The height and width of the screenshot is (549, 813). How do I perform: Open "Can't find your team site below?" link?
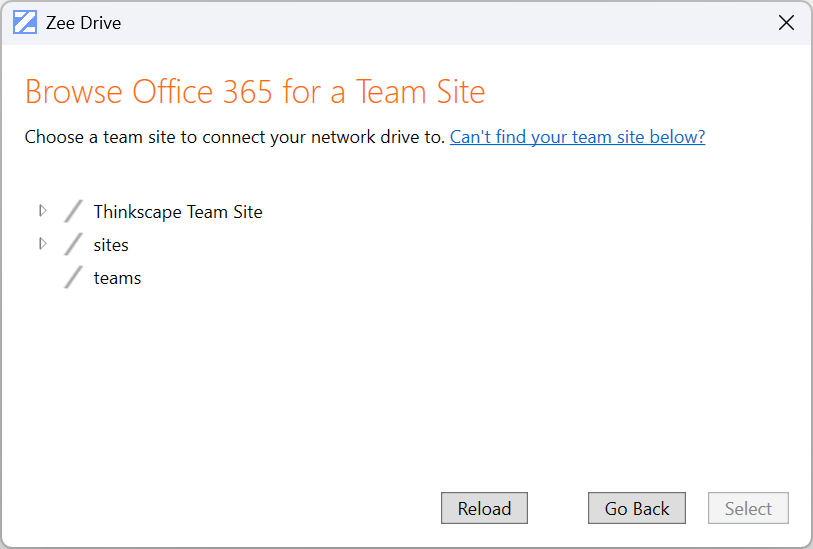[x=577, y=137]
